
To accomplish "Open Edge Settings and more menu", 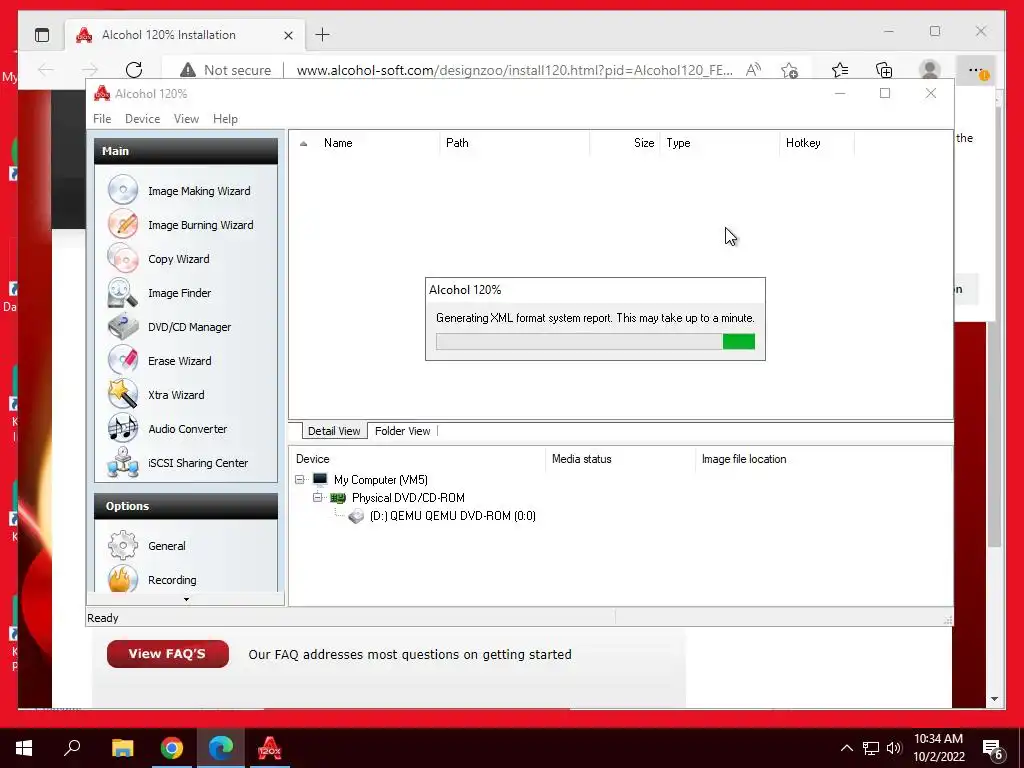I will tap(976, 70).
